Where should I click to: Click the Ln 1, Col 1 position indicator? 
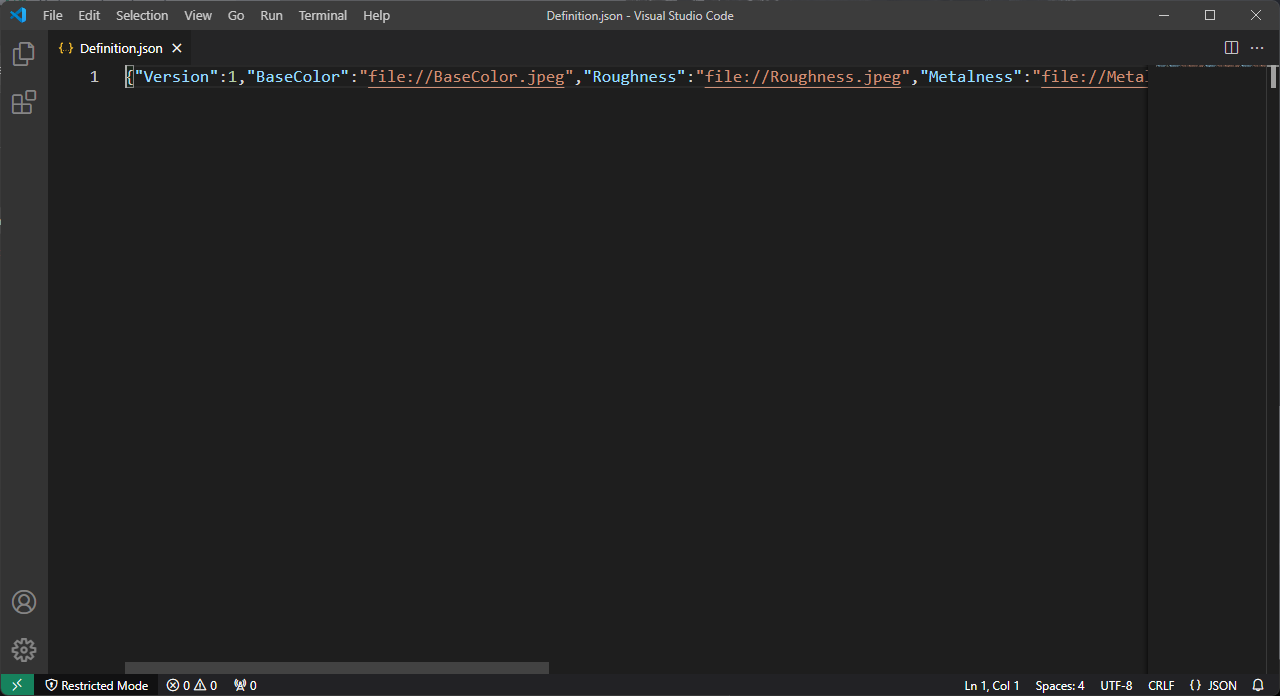click(x=991, y=685)
